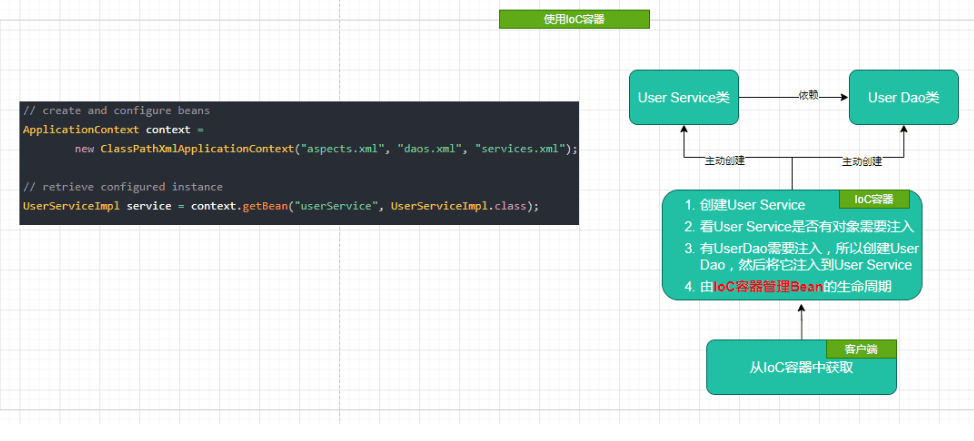
Task: Select the 主动创建 label under User Dao
Action: [x=860, y=161]
